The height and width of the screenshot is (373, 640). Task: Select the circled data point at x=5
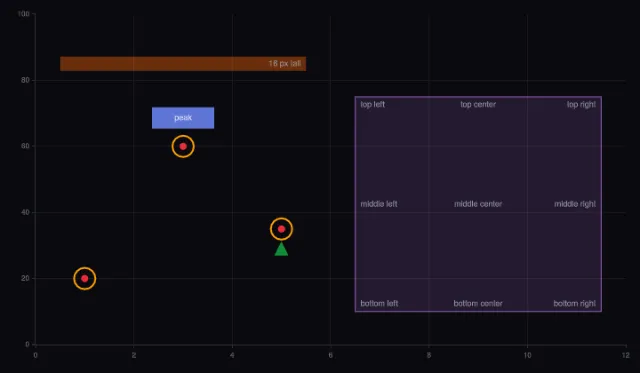pyautogui.click(x=281, y=229)
